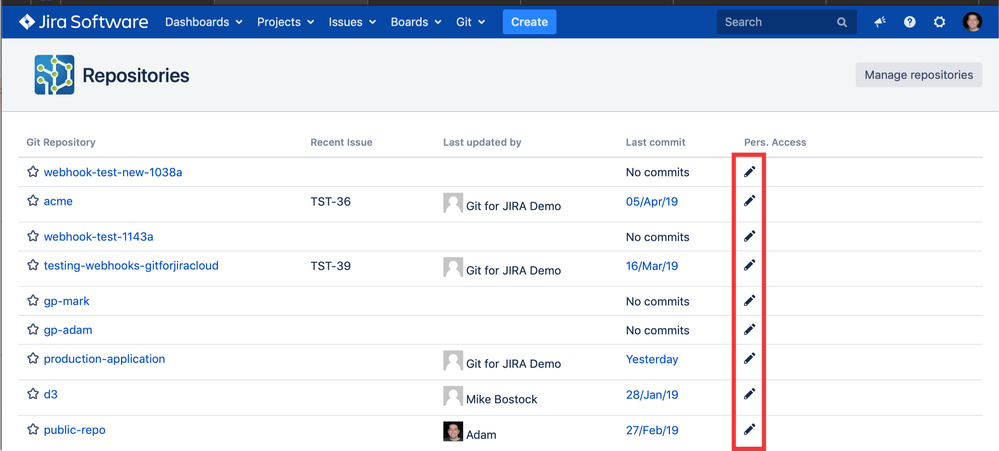999x451 pixels.
Task: Star the webhook-test-1143a repository
Action: pyautogui.click(x=33, y=236)
